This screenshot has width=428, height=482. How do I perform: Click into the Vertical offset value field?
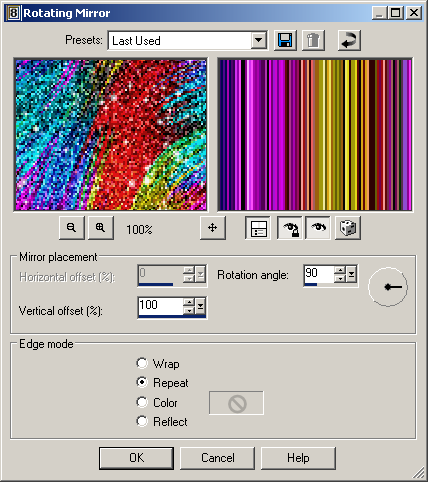click(160, 305)
